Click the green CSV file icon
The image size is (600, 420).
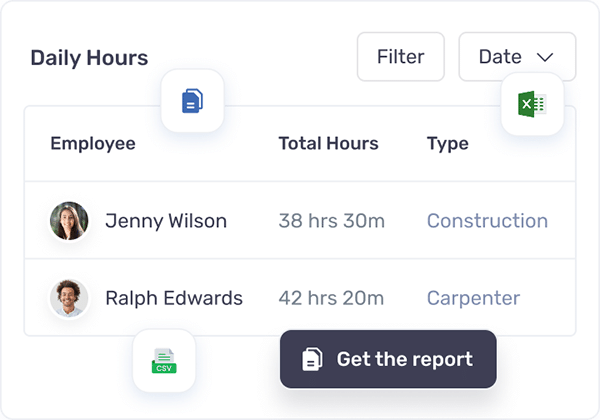point(164,361)
